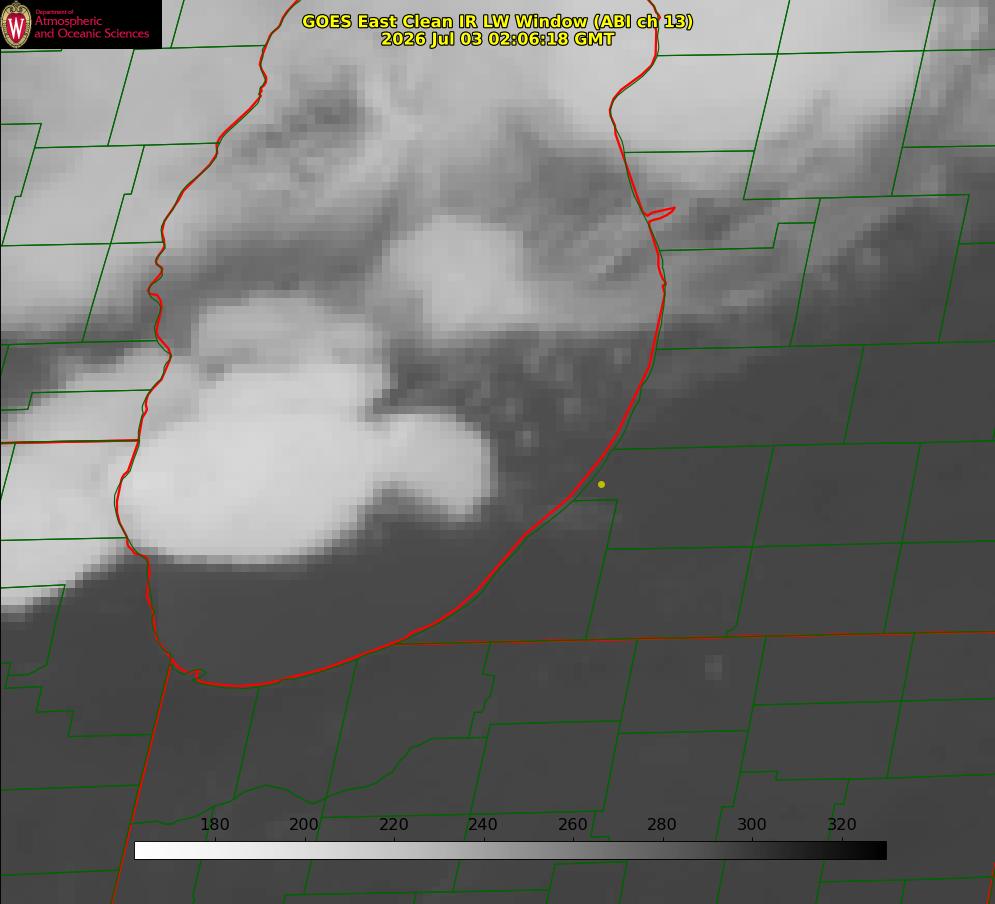The height and width of the screenshot is (904, 995).
Task: Click the Atmospheric and Oceanic Sciences text
Action: point(91,27)
